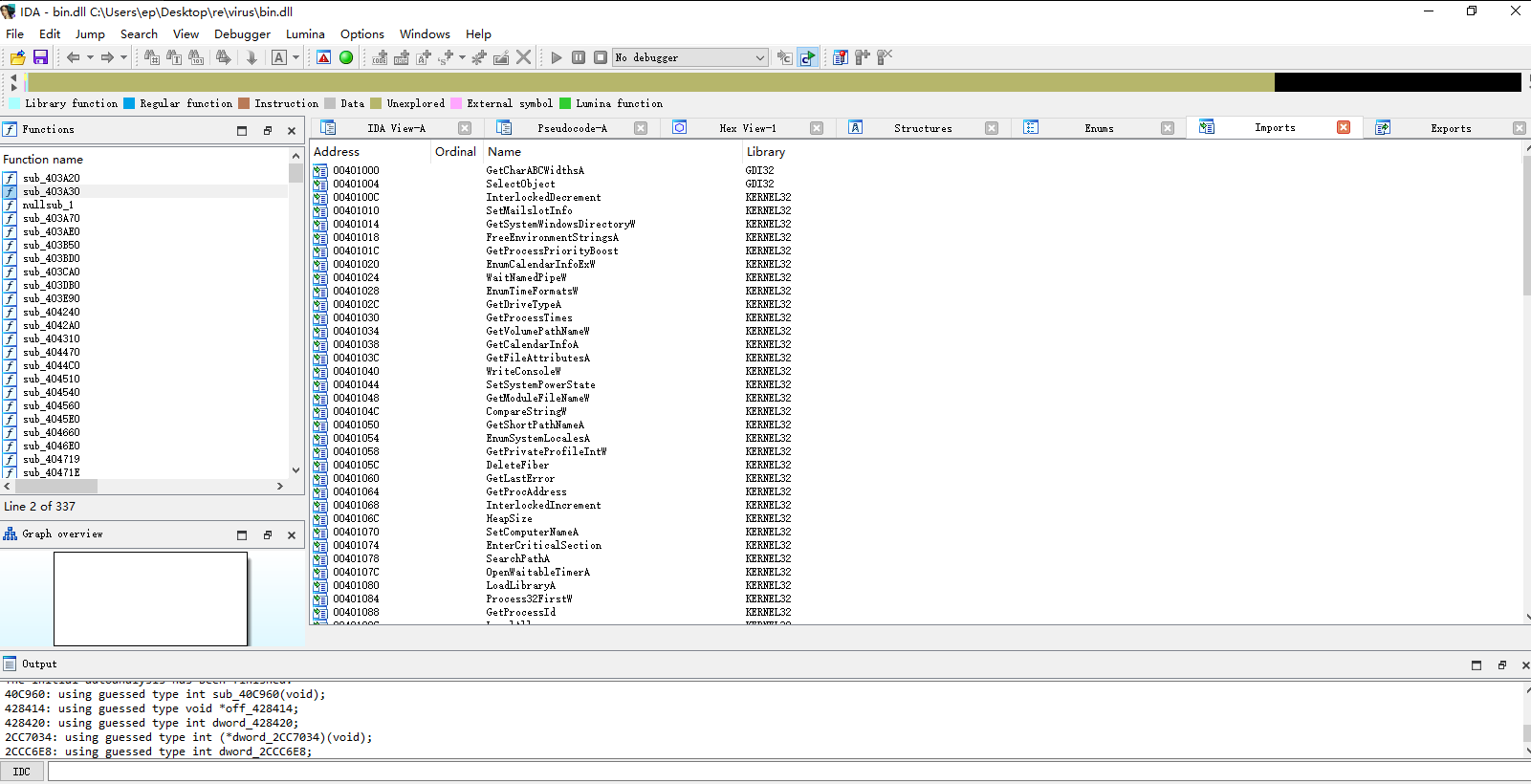Sort imports by Ordinal column header
This screenshot has width=1531, height=784.
click(456, 151)
